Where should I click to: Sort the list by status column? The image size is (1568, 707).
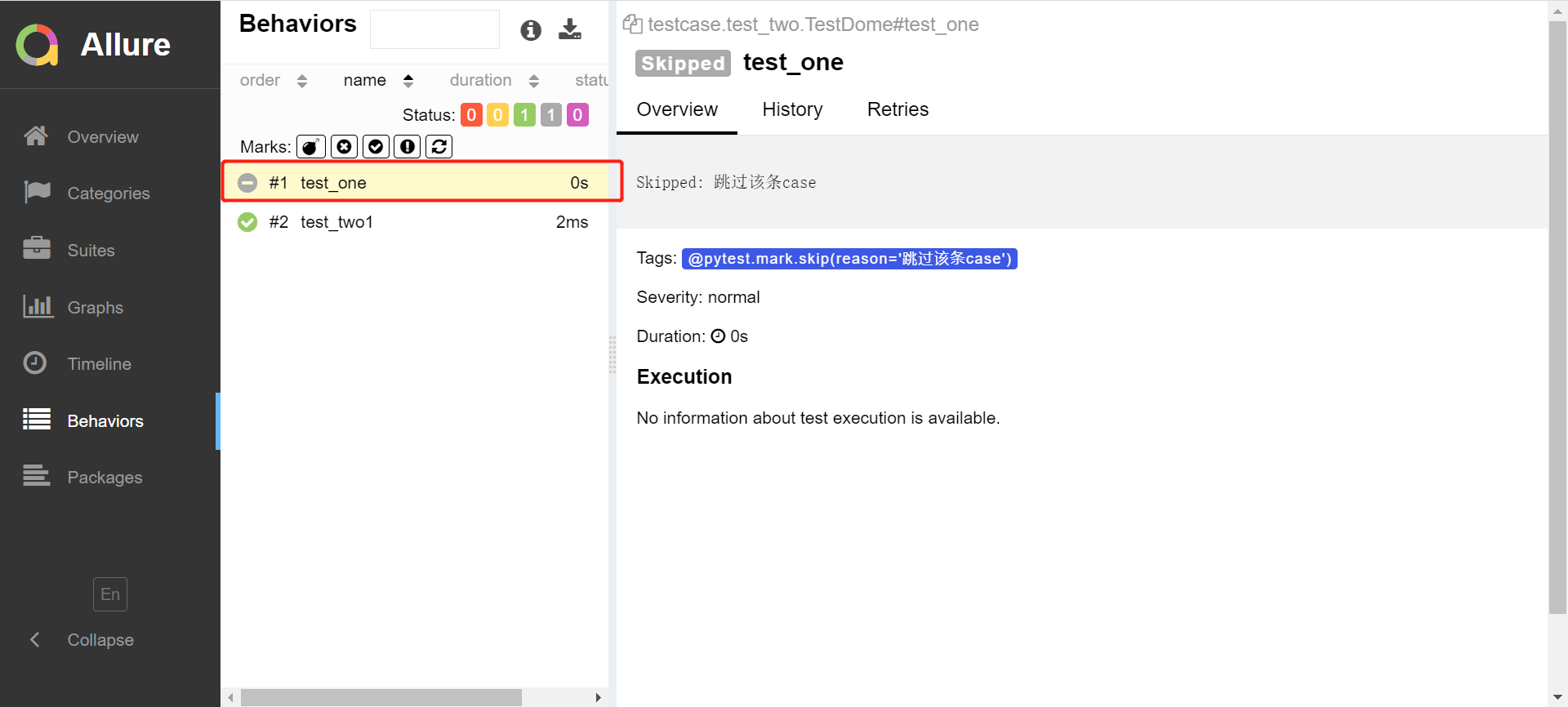(591, 80)
